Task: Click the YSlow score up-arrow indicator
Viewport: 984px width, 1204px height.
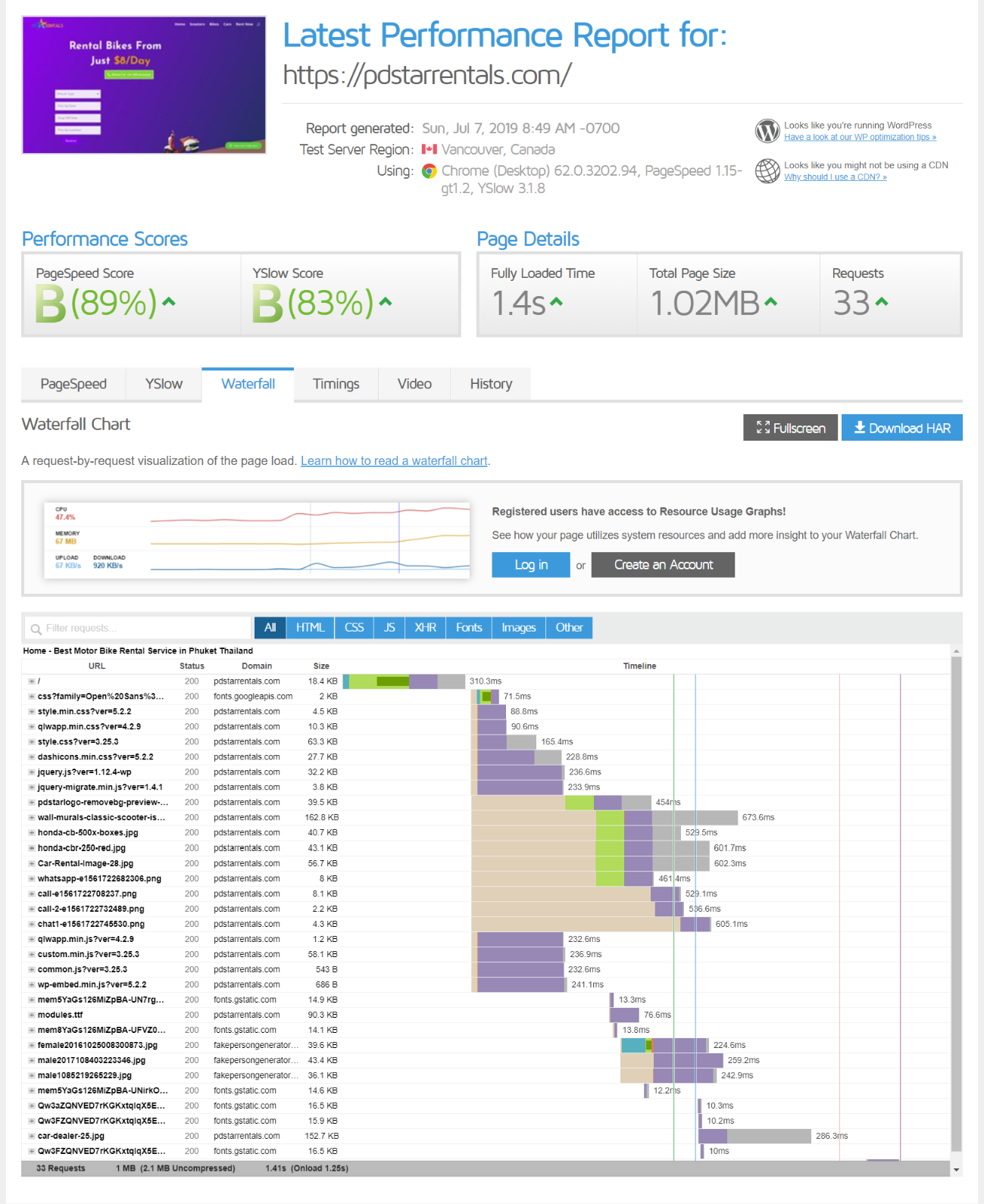Action: (x=386, y=301)
